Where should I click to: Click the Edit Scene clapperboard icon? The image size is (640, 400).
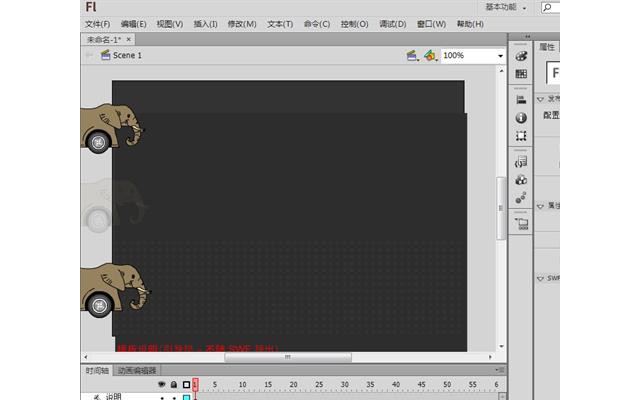coord(412,56)
